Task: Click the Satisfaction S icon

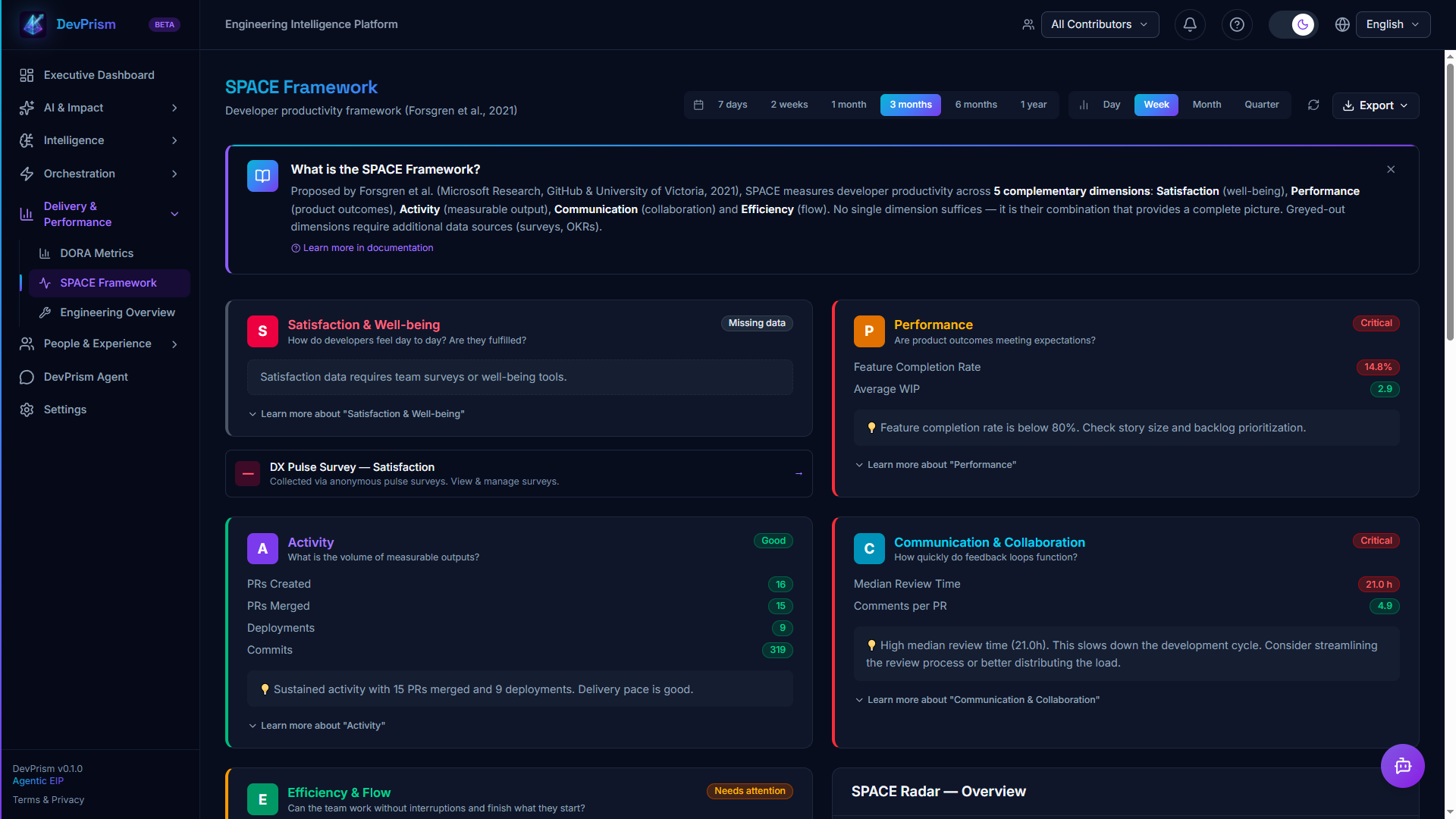Action: (262, 331)
